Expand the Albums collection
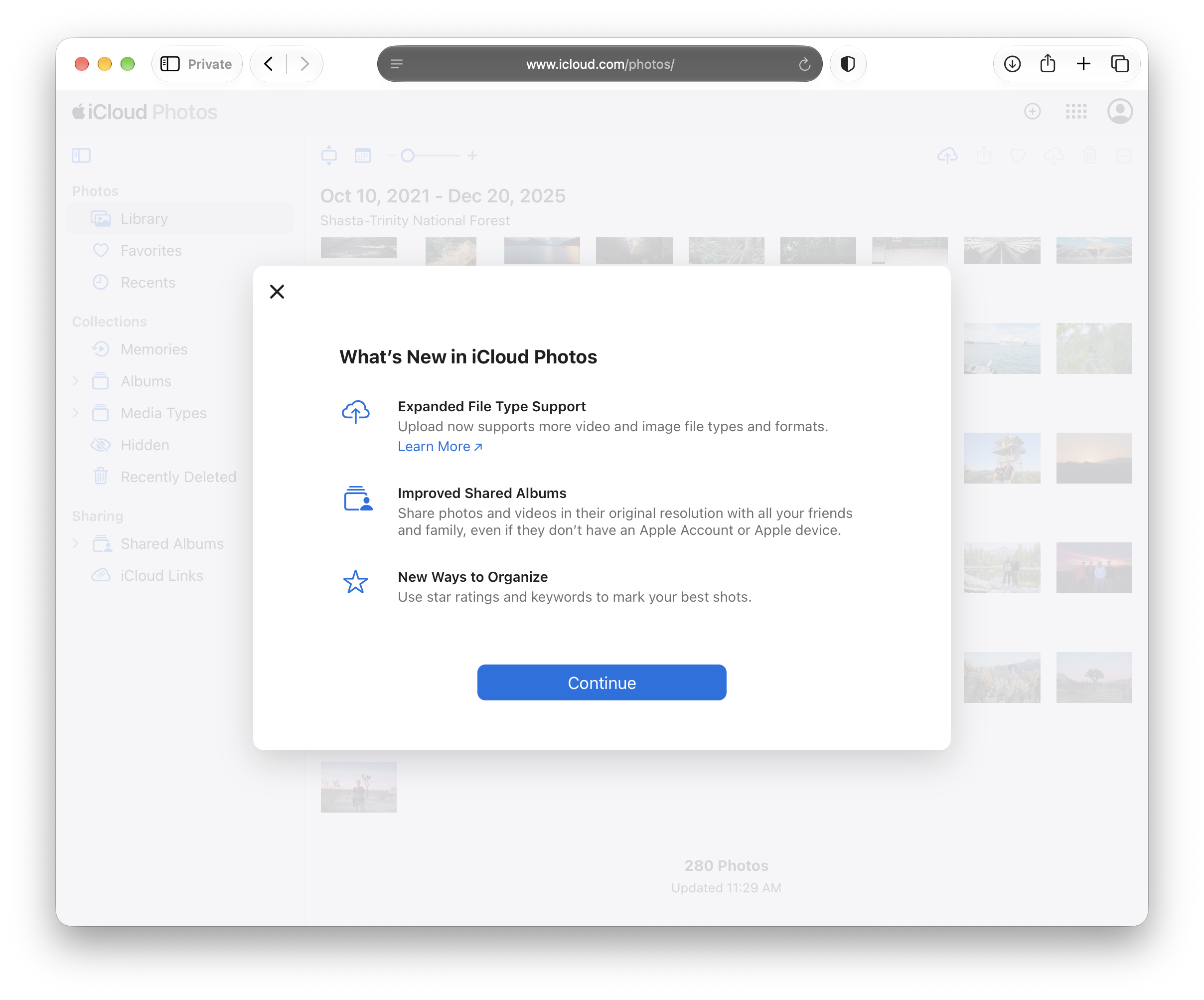This screenshot has width=1204, height=1000. coord(76,381)
